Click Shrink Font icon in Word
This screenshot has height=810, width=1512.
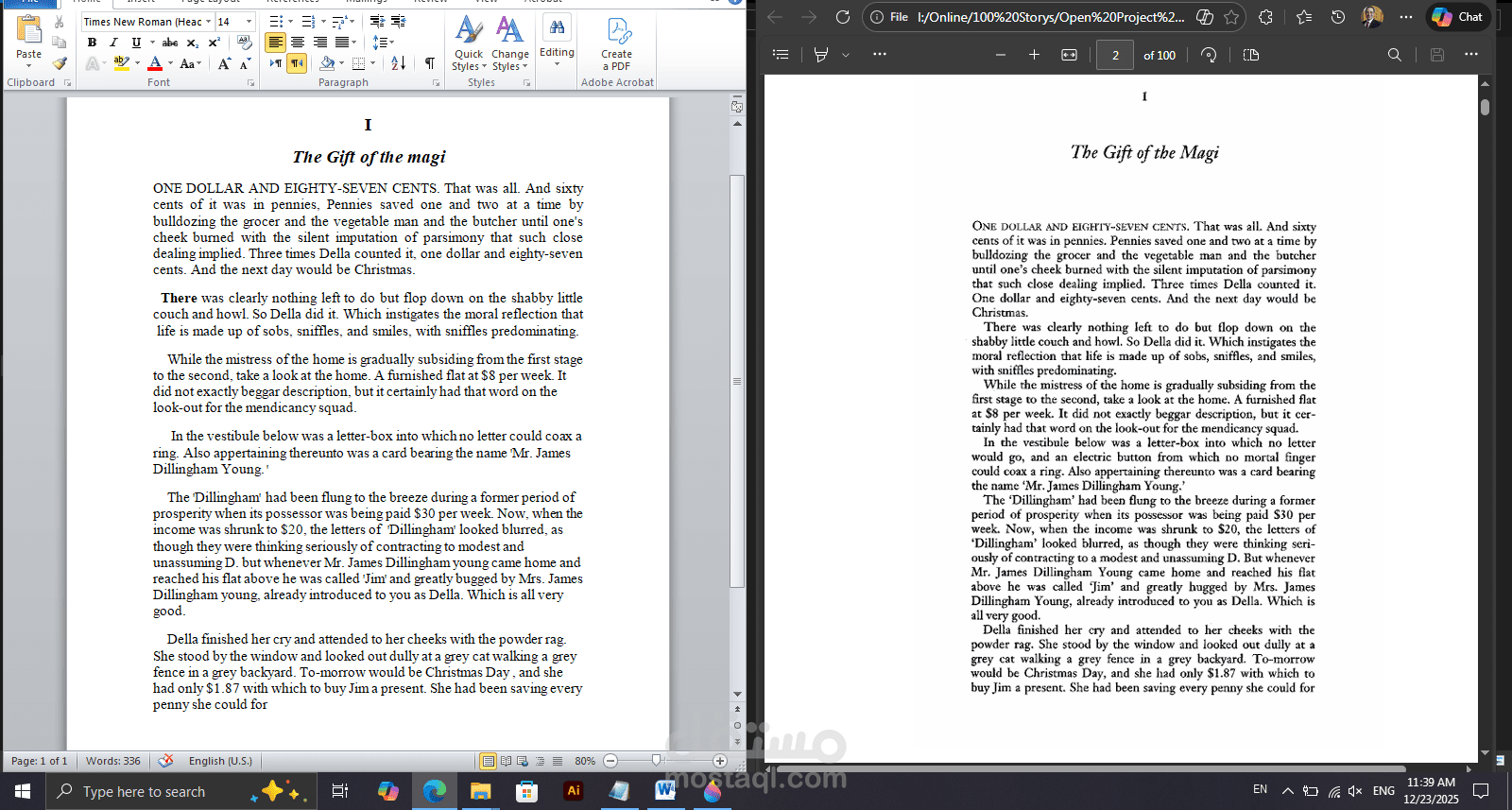point(245,63)
